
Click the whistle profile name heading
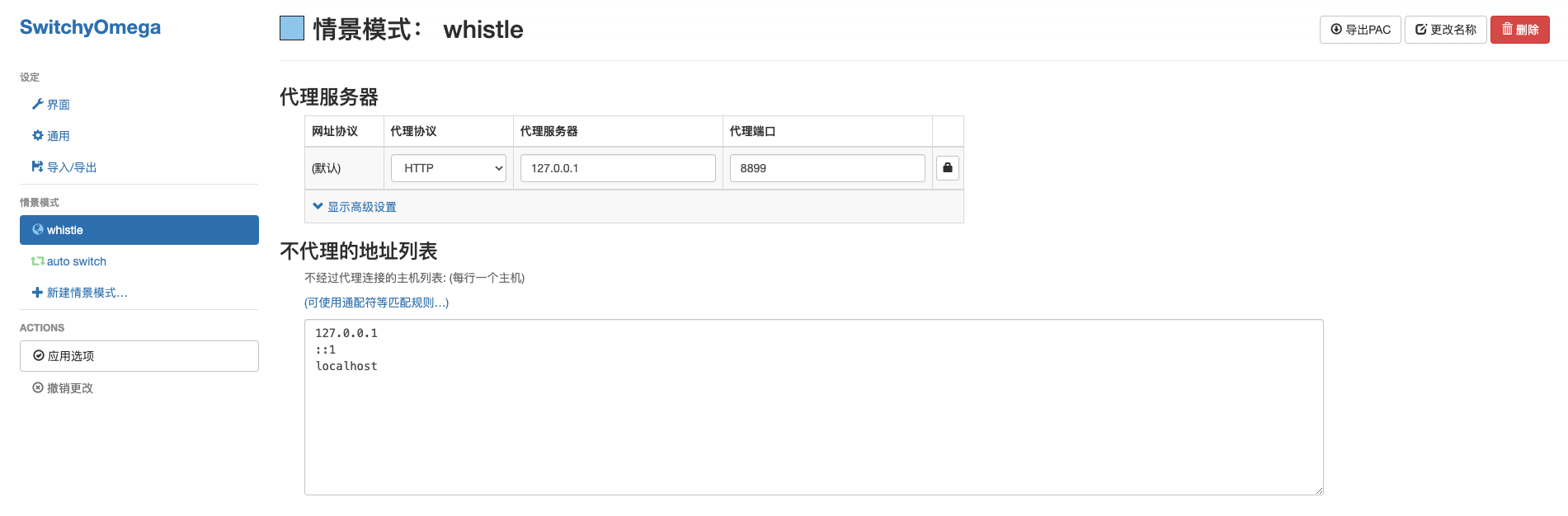coord(483,30)
